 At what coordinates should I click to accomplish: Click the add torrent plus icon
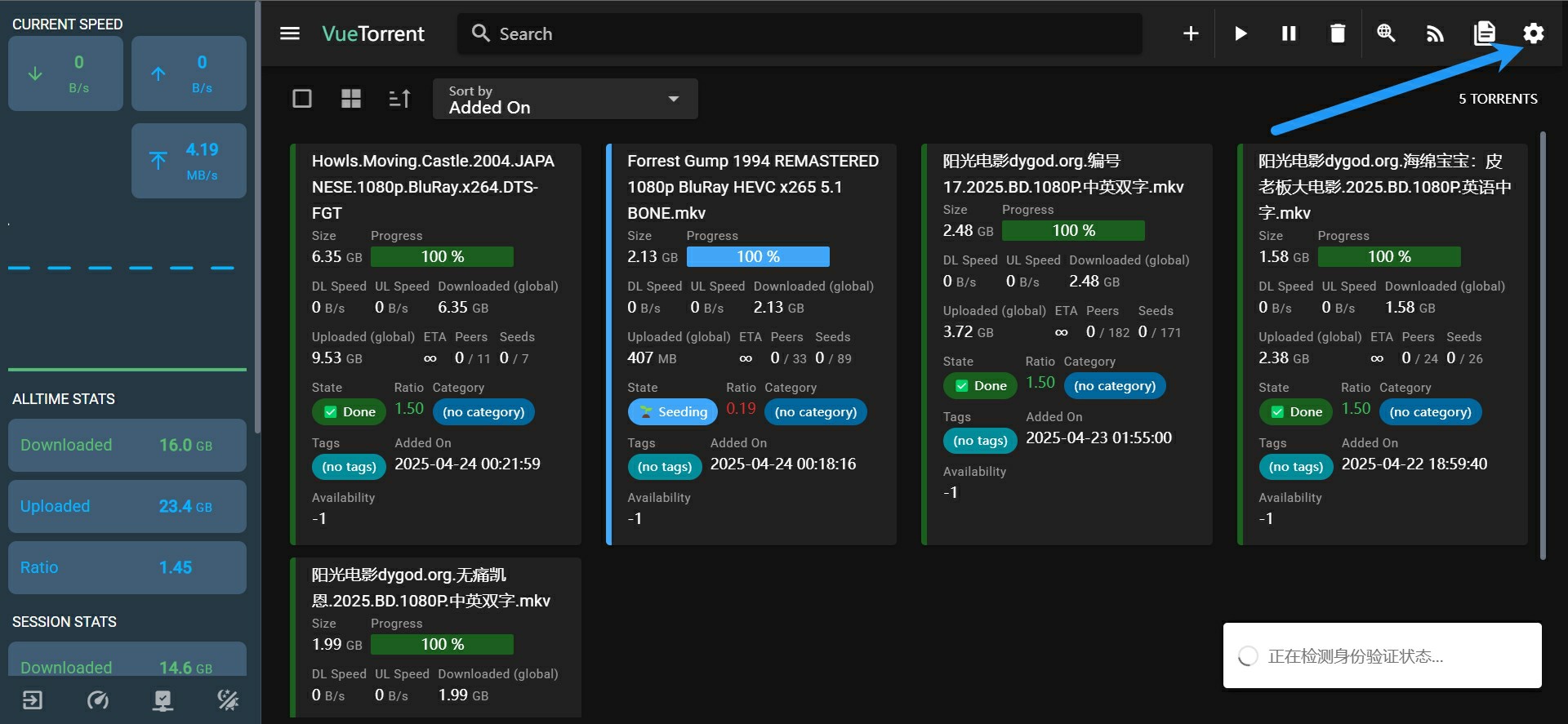(1191, 33)
